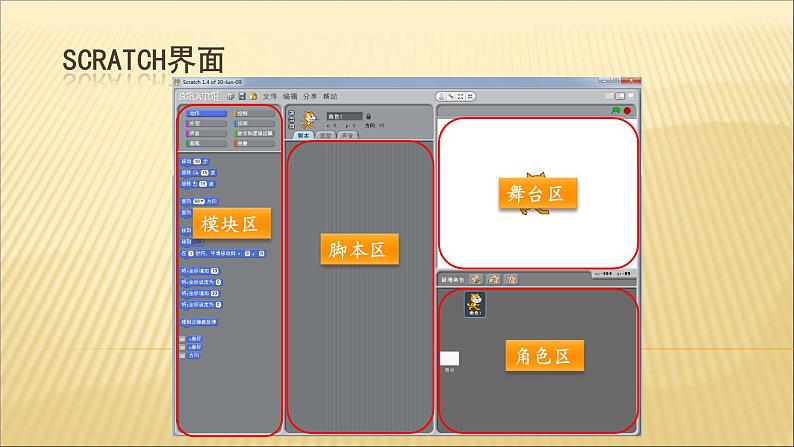
Task: Toggle the y座标 reporter checkbox
Action: click(x=182, y=347)
